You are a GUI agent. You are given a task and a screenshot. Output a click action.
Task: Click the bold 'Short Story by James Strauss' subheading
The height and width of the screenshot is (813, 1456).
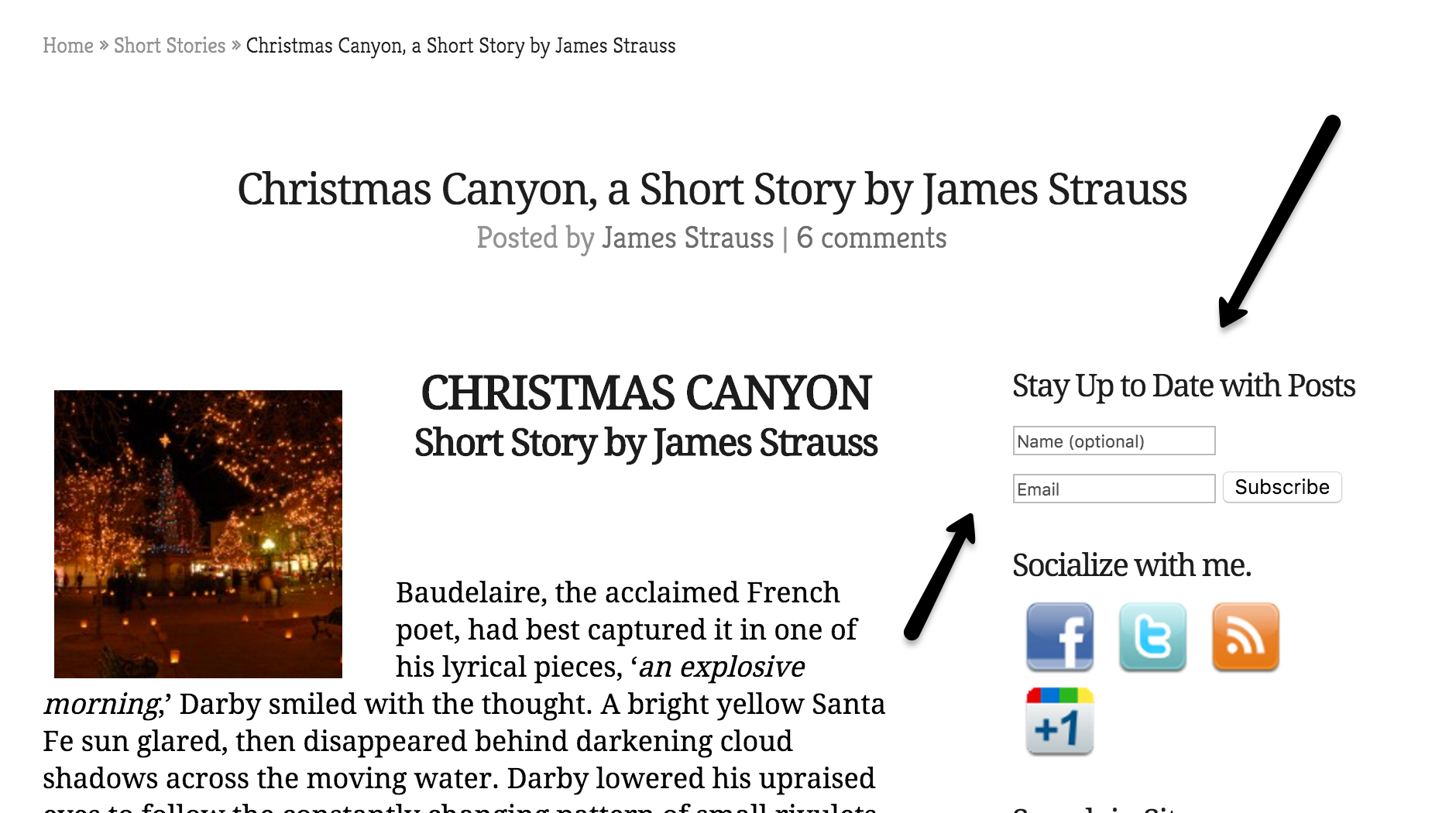point(646,443)
